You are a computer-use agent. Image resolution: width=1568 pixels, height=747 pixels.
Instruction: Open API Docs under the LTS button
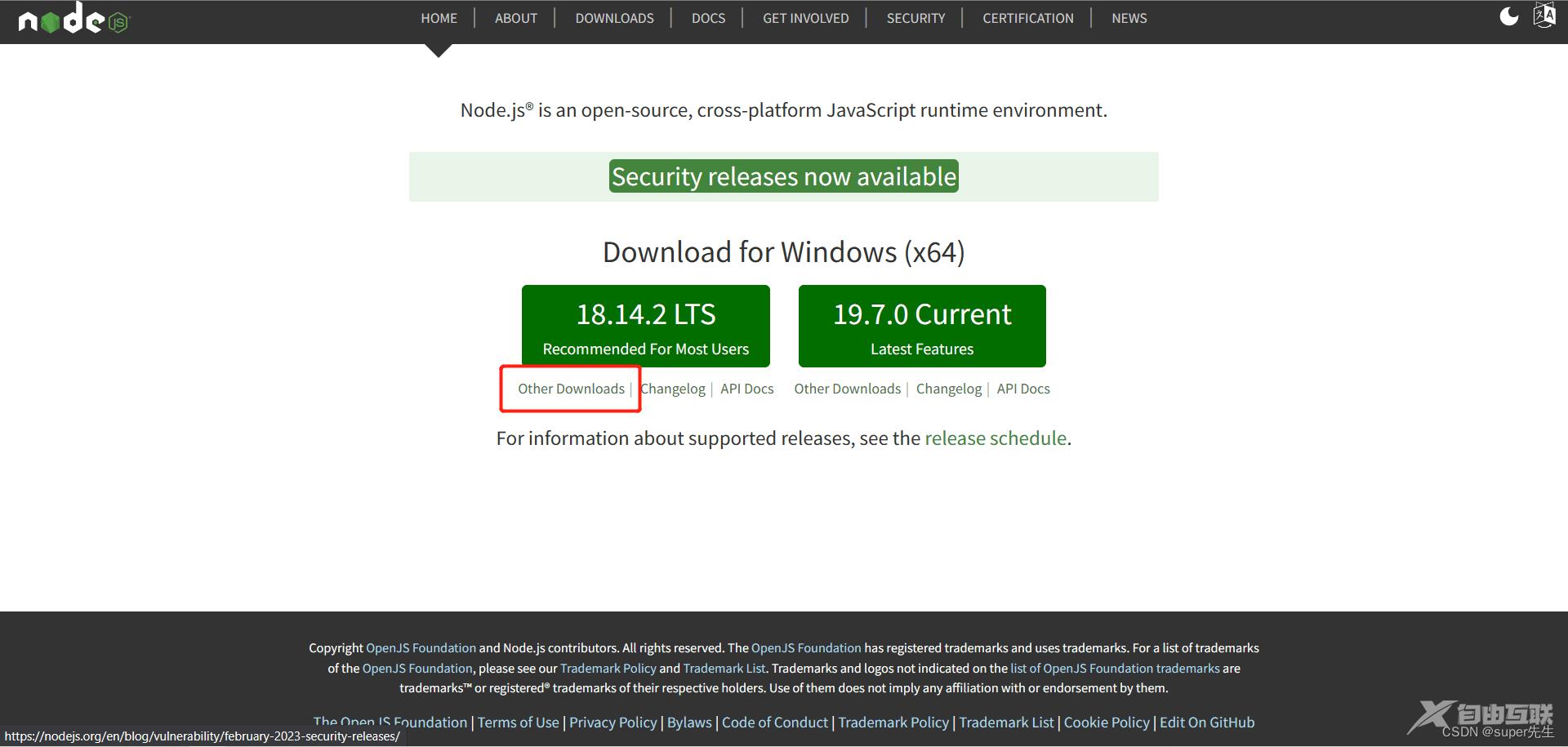click(x=746, y=389)
